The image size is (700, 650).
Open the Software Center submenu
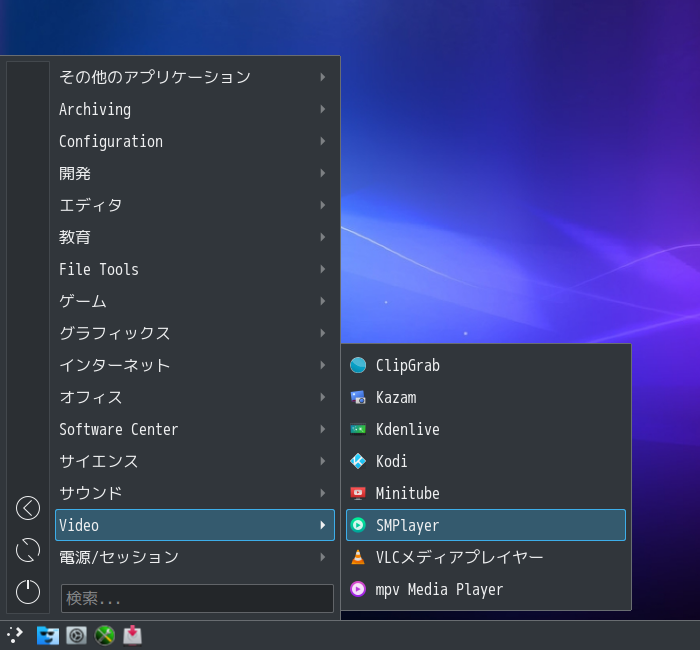[x=195, y=429]
